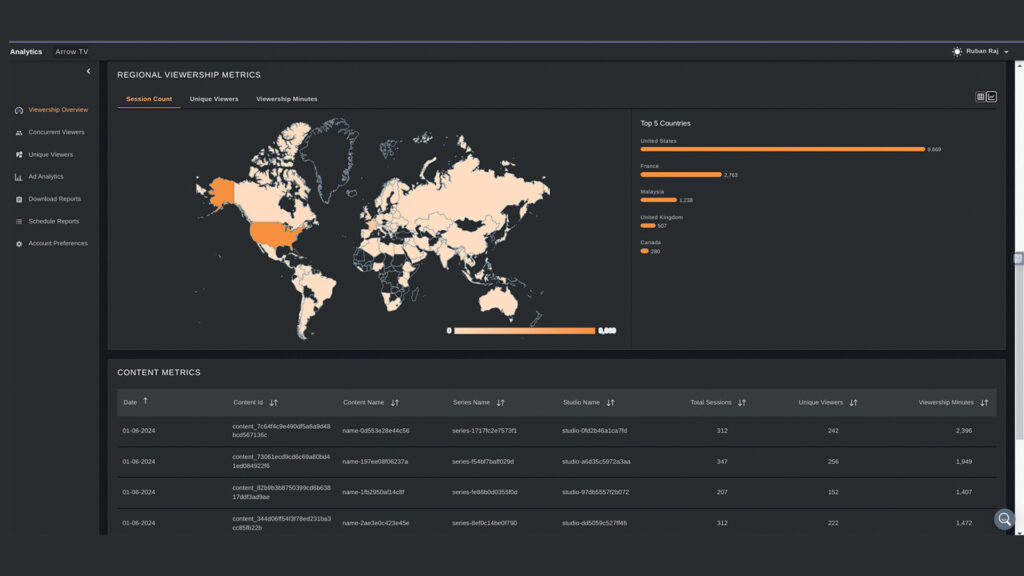Click the Download Reports clipboard icon
Viewport: 1024px width, 576px height.
19,199
